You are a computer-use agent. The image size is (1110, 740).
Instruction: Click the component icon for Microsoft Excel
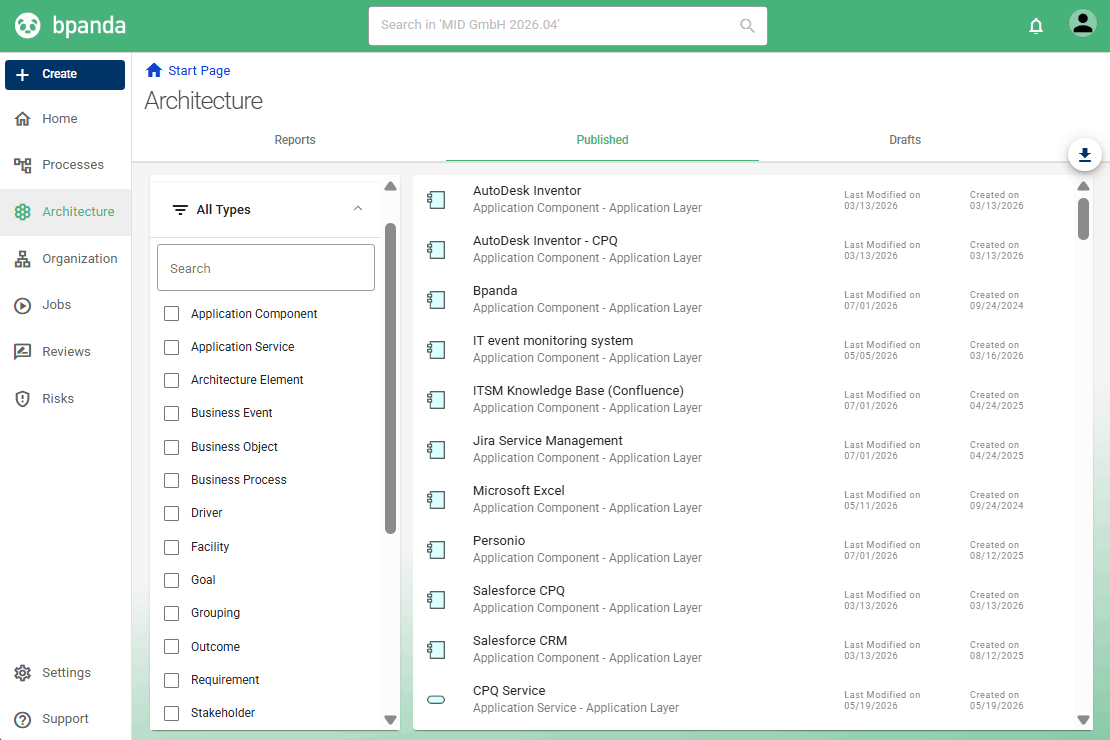436,500
